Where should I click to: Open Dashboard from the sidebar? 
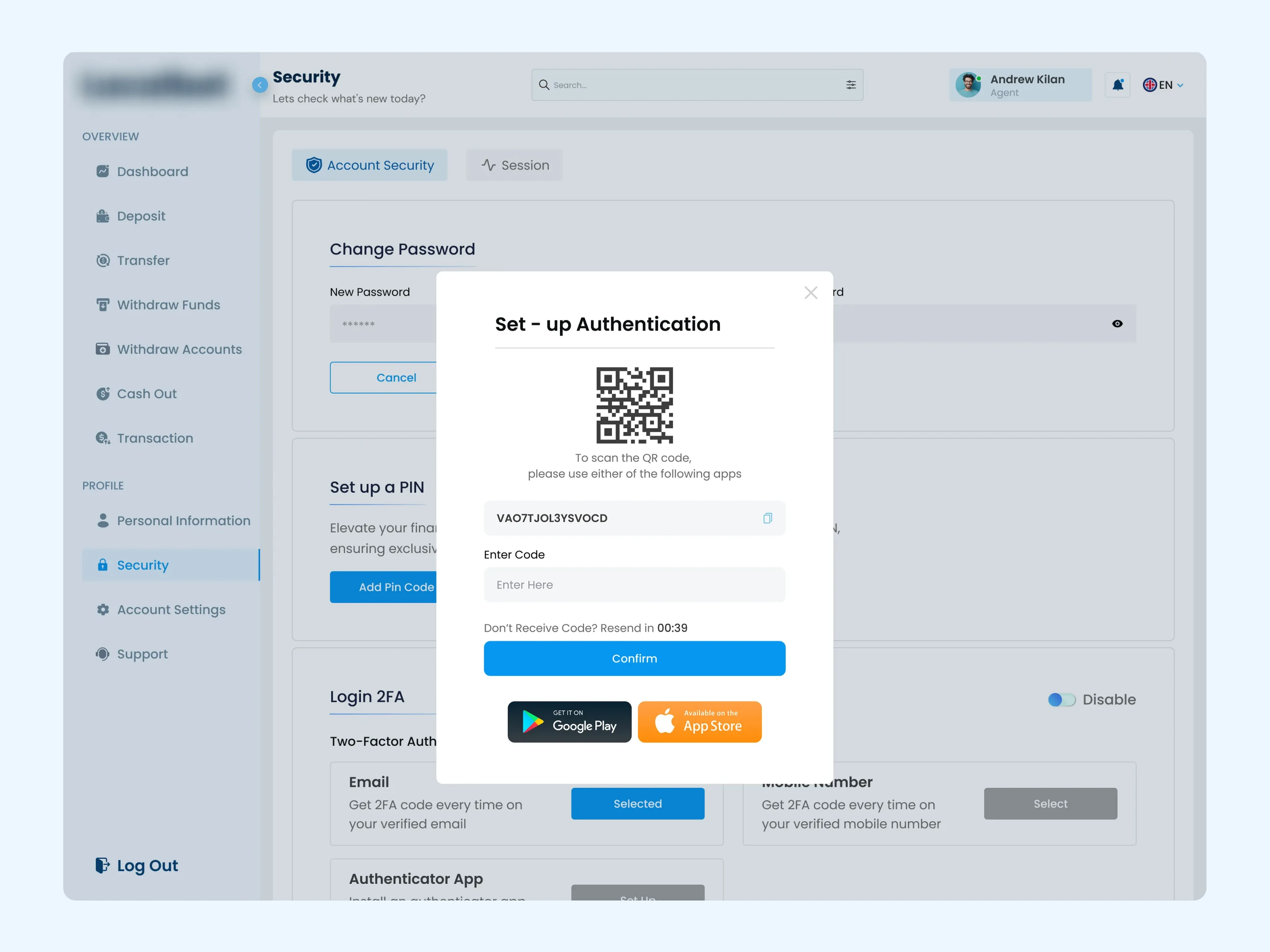click(152, 172)
